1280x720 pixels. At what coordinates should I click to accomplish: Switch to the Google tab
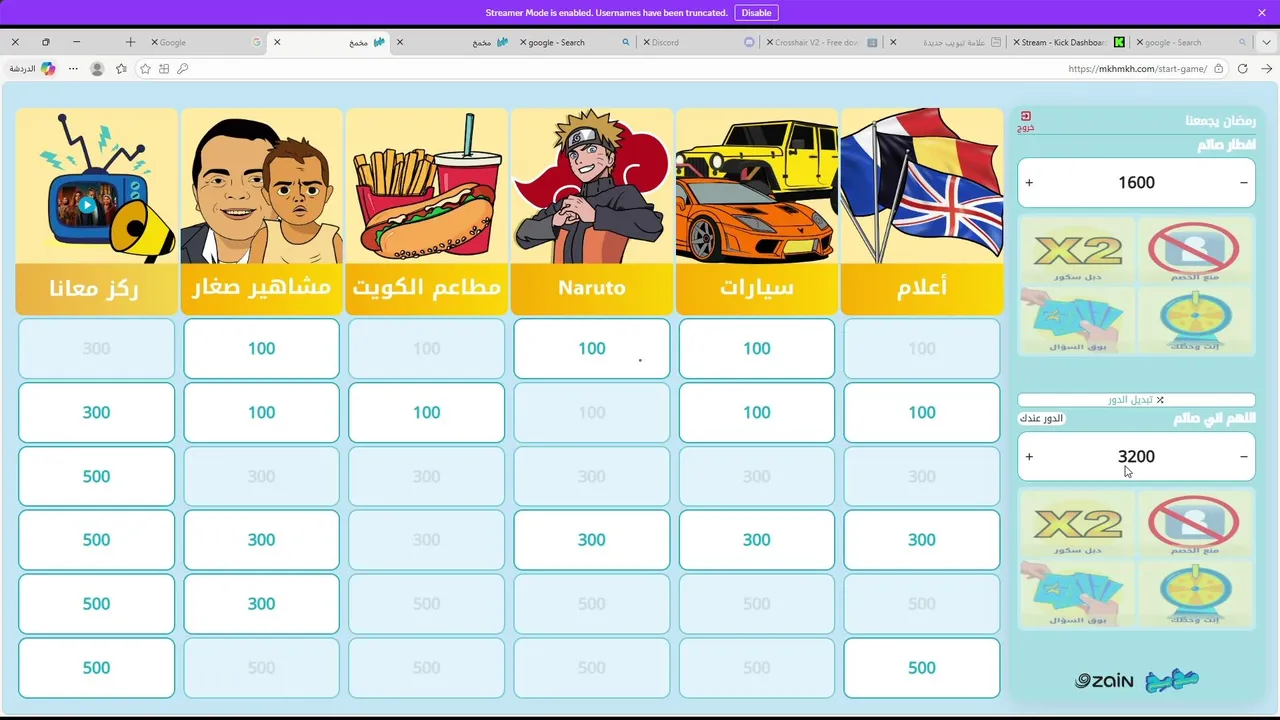(x=208, y=42)
